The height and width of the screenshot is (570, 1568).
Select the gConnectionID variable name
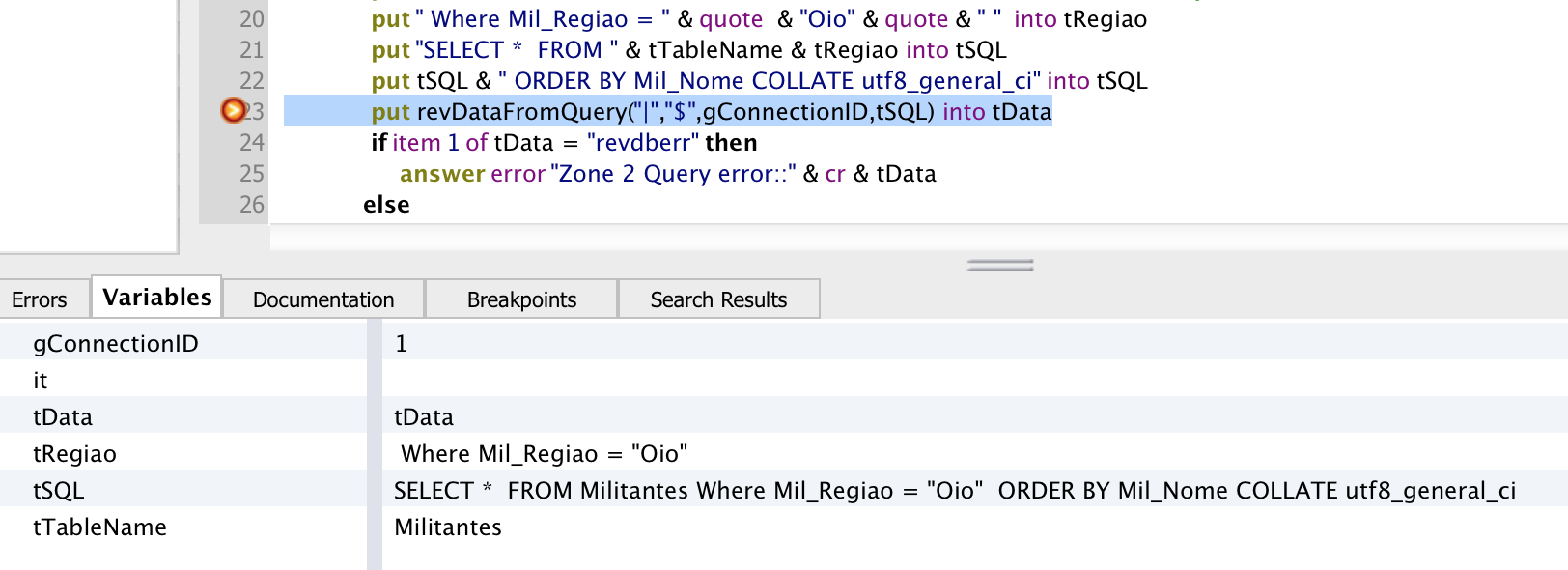(116, 344)
